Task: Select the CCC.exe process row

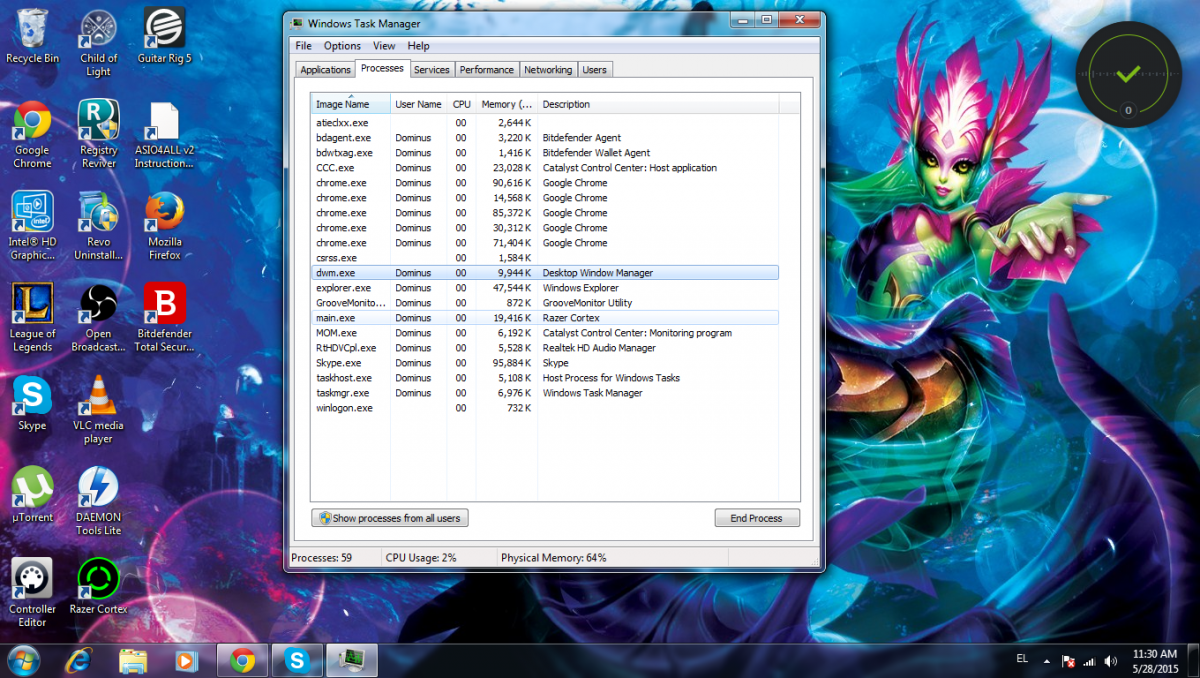Action: (x=545, y=168)
